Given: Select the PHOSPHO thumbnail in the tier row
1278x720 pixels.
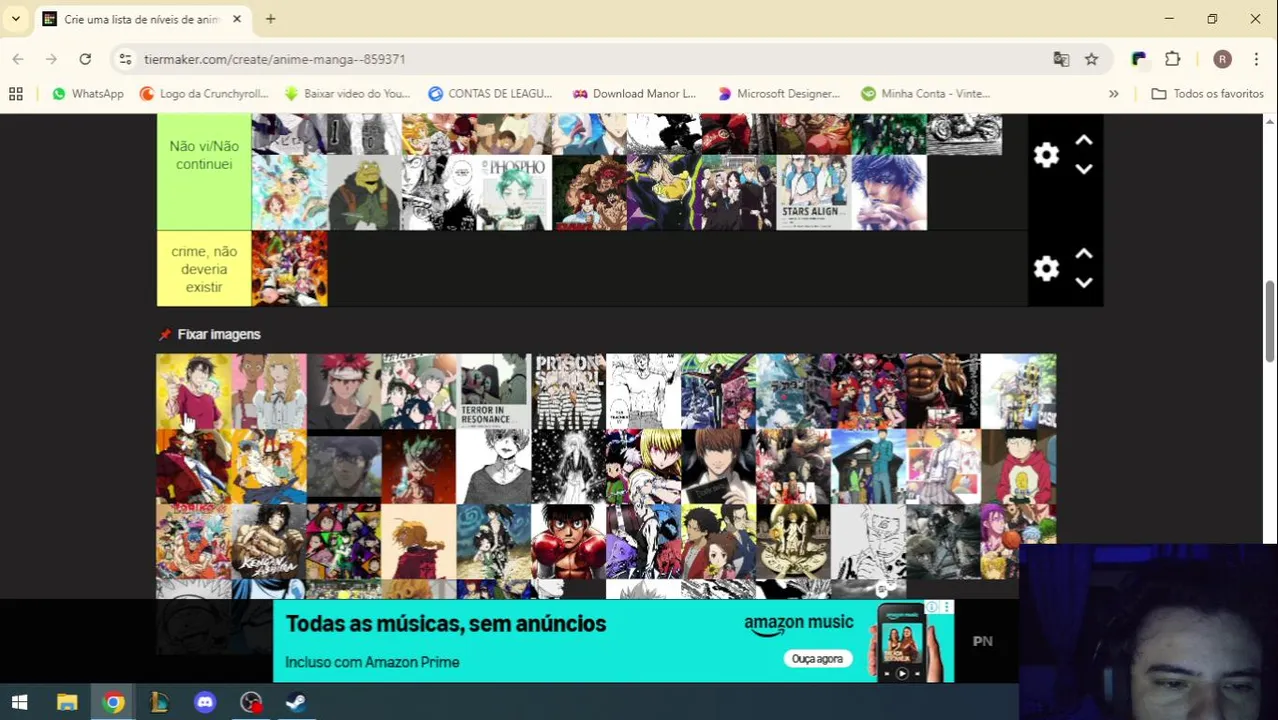Looking at the screenshot, I should 514,192.
